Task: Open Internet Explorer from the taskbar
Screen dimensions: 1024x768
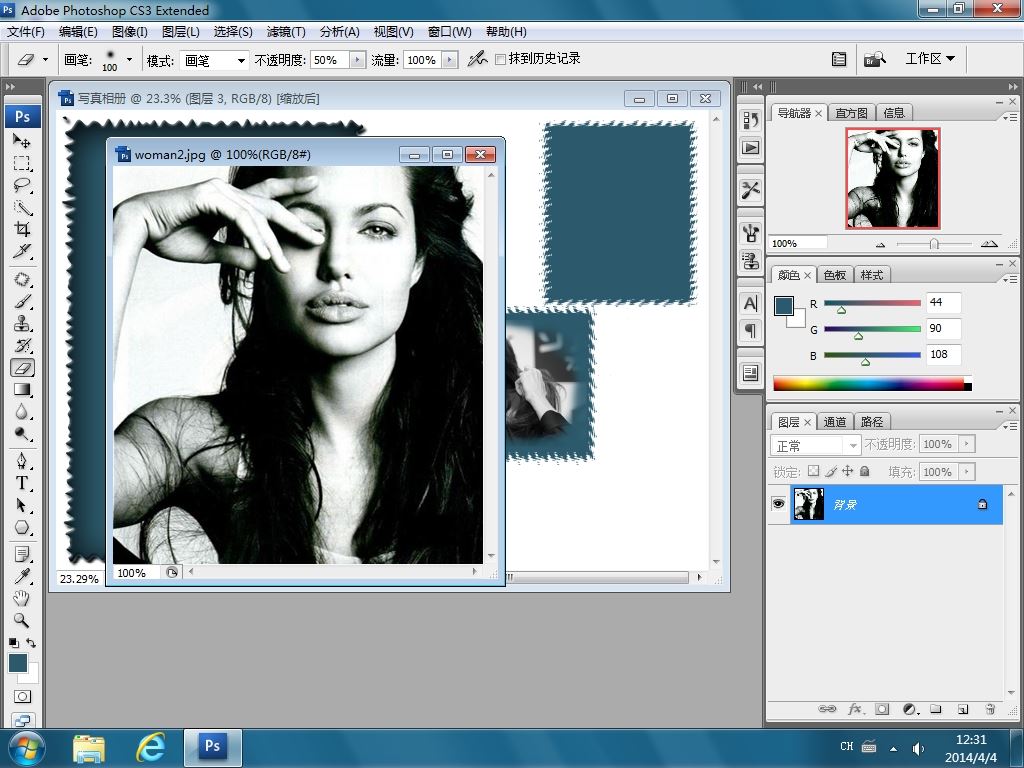Action: click(x=150, y=746)
